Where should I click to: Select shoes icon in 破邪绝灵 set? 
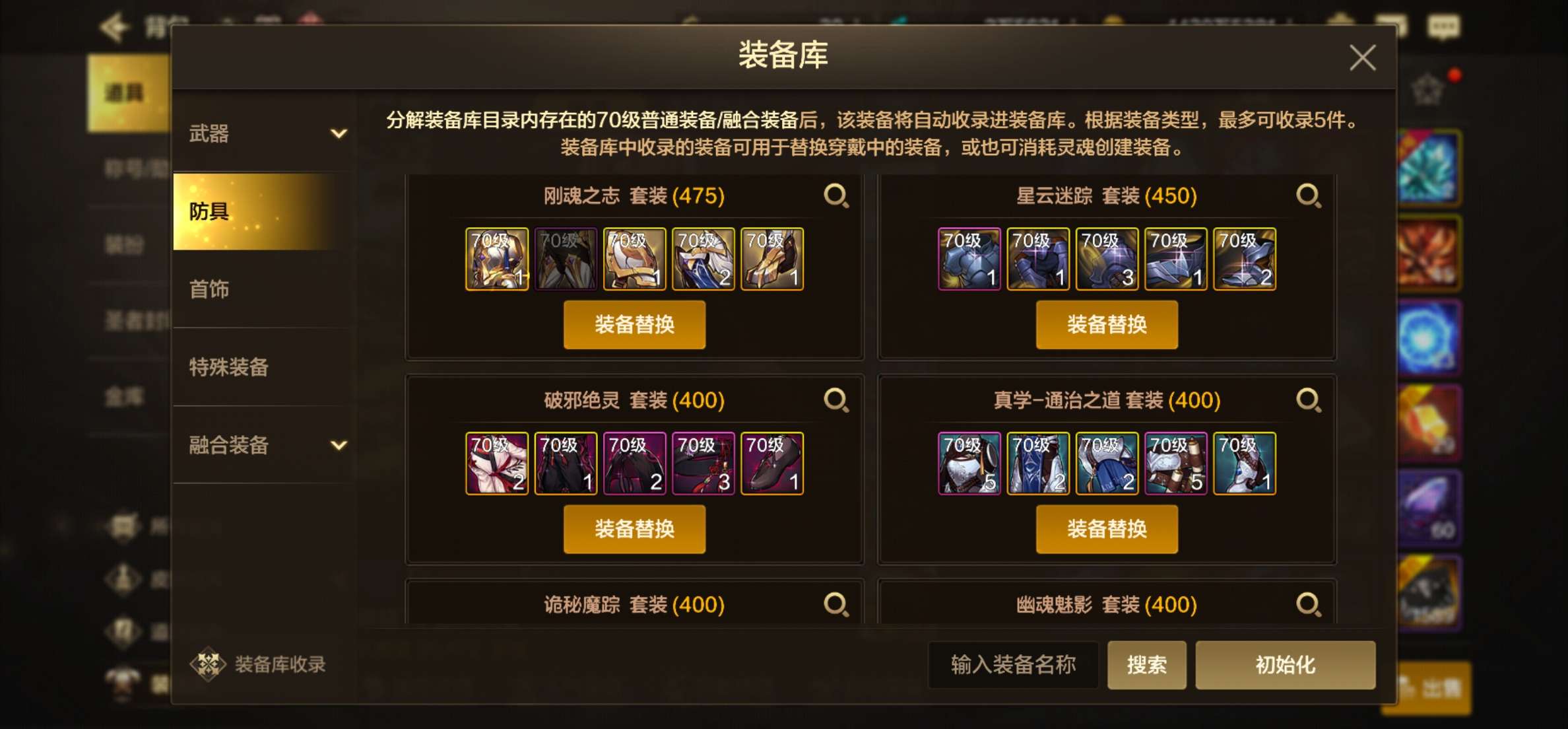(x=772, y=464)
